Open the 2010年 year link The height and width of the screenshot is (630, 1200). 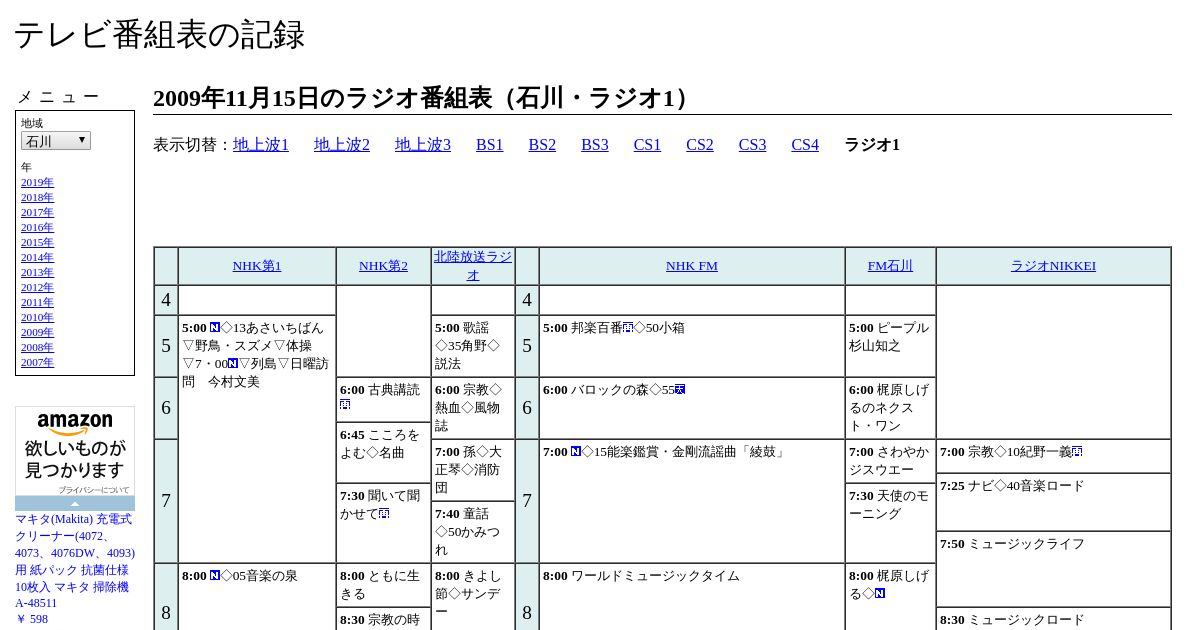click(37, 317)
